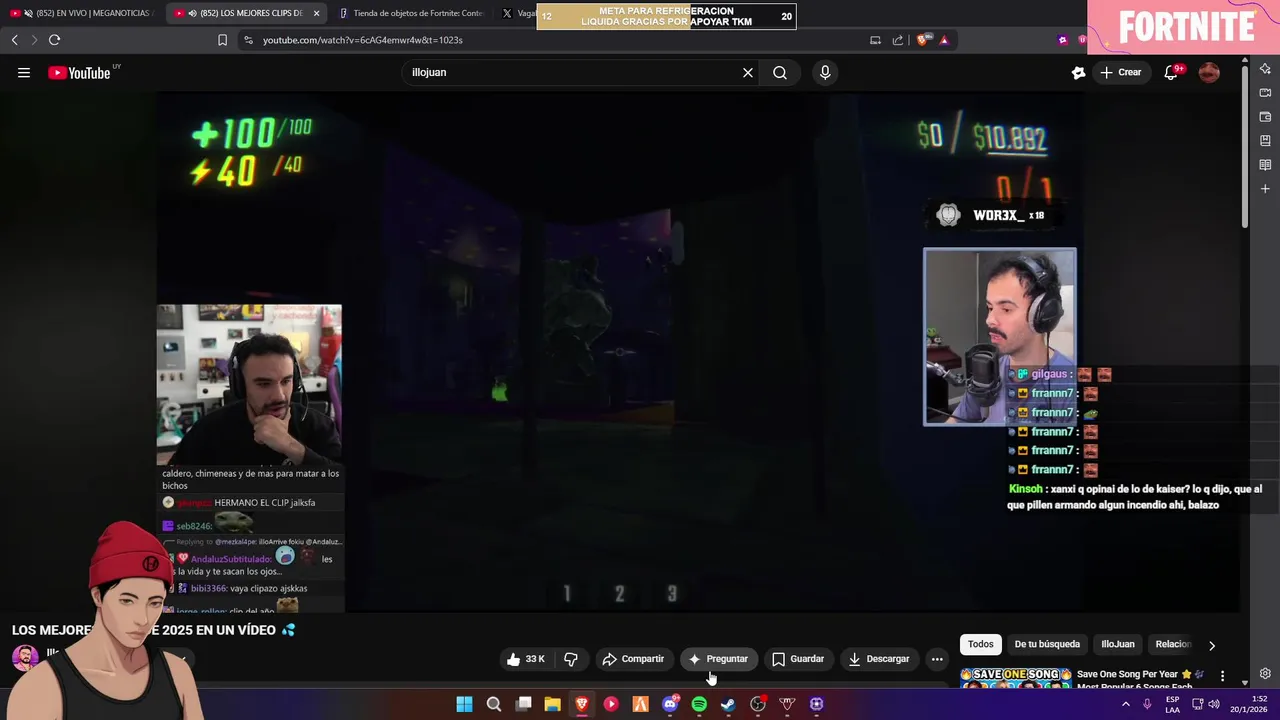Viewport: 1280px width, 720px height.
Task: Click the tray microphone icon
Action: 1147,704
